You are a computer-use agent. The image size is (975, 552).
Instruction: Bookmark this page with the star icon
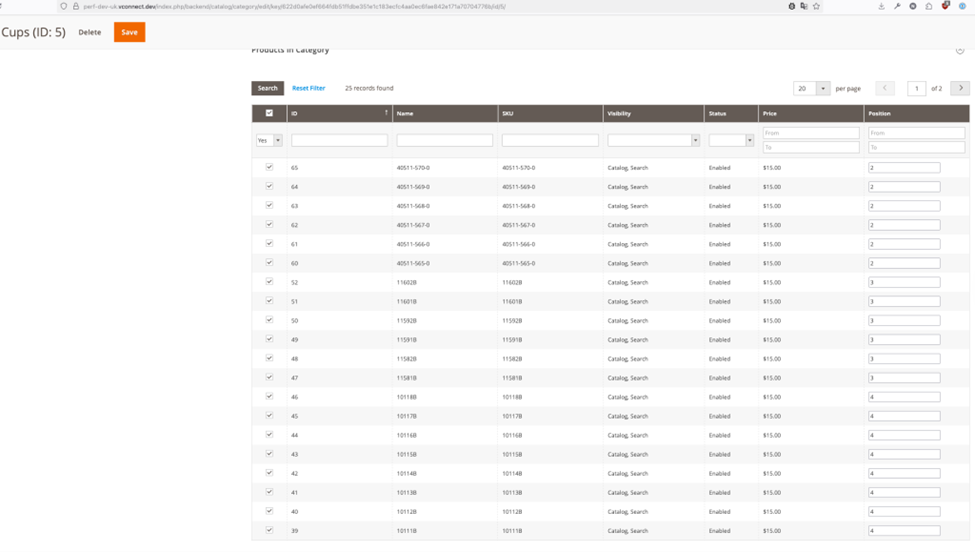click(x=816, y=6)
